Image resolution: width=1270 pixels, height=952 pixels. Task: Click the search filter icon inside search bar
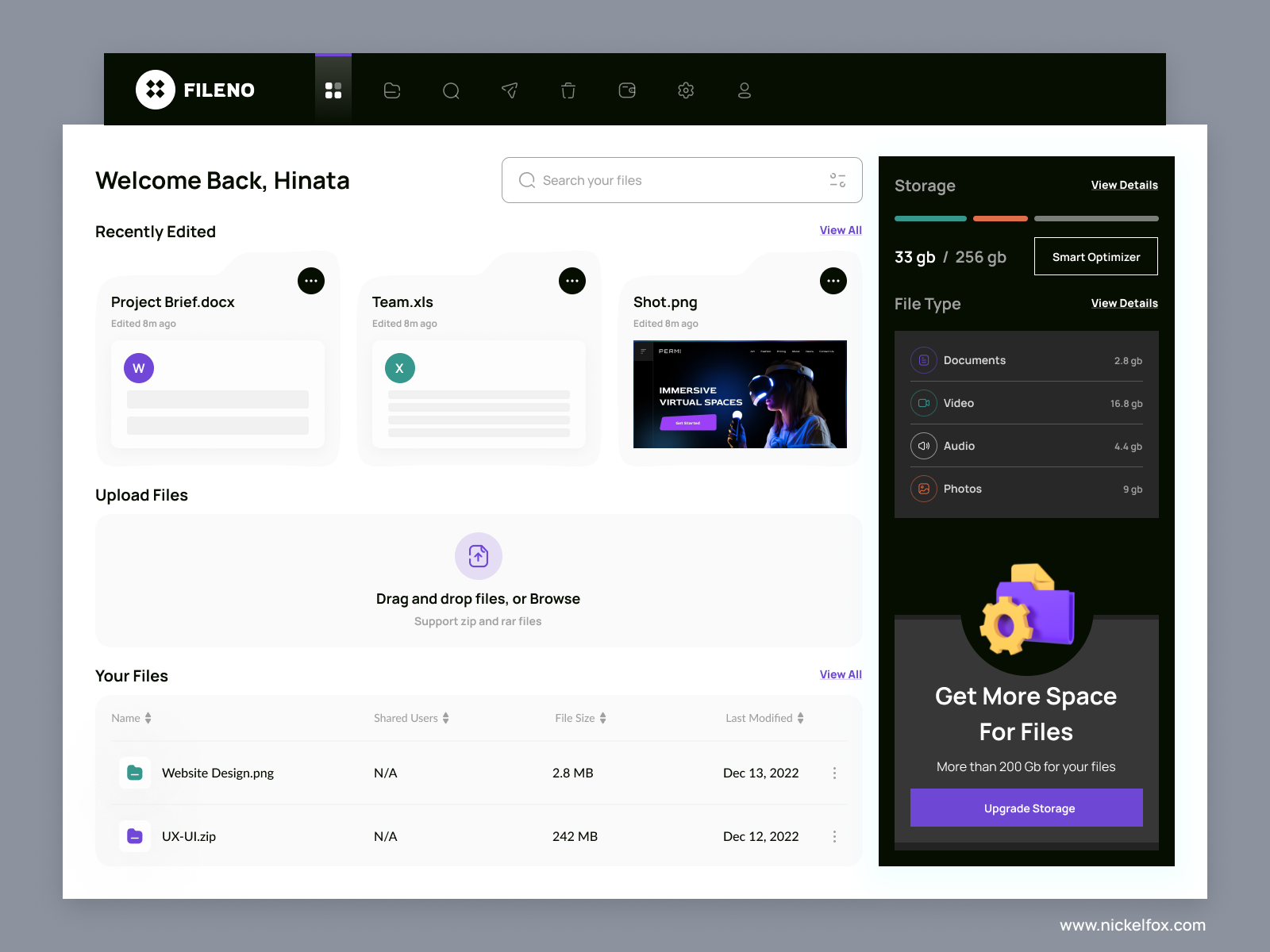coord(837,180)
